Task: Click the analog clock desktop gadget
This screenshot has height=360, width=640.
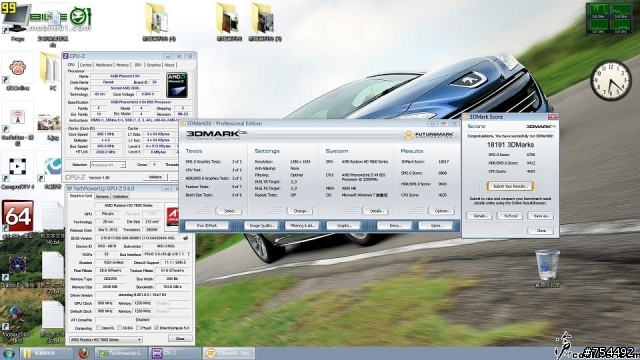Action: pyautogui.click(x=611, y=80)
